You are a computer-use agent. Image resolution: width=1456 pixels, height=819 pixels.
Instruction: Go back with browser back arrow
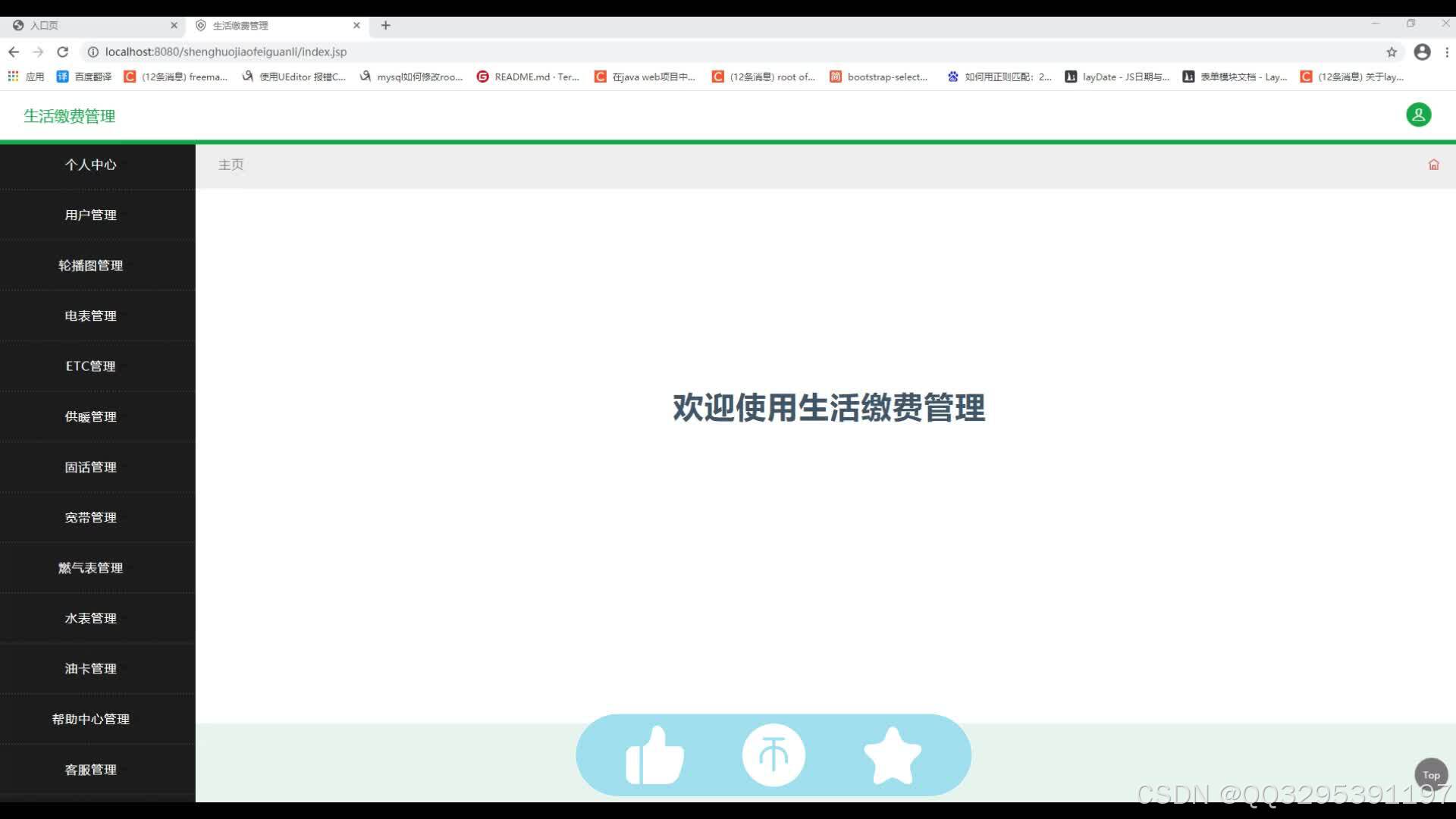click(x=14, y=52)
